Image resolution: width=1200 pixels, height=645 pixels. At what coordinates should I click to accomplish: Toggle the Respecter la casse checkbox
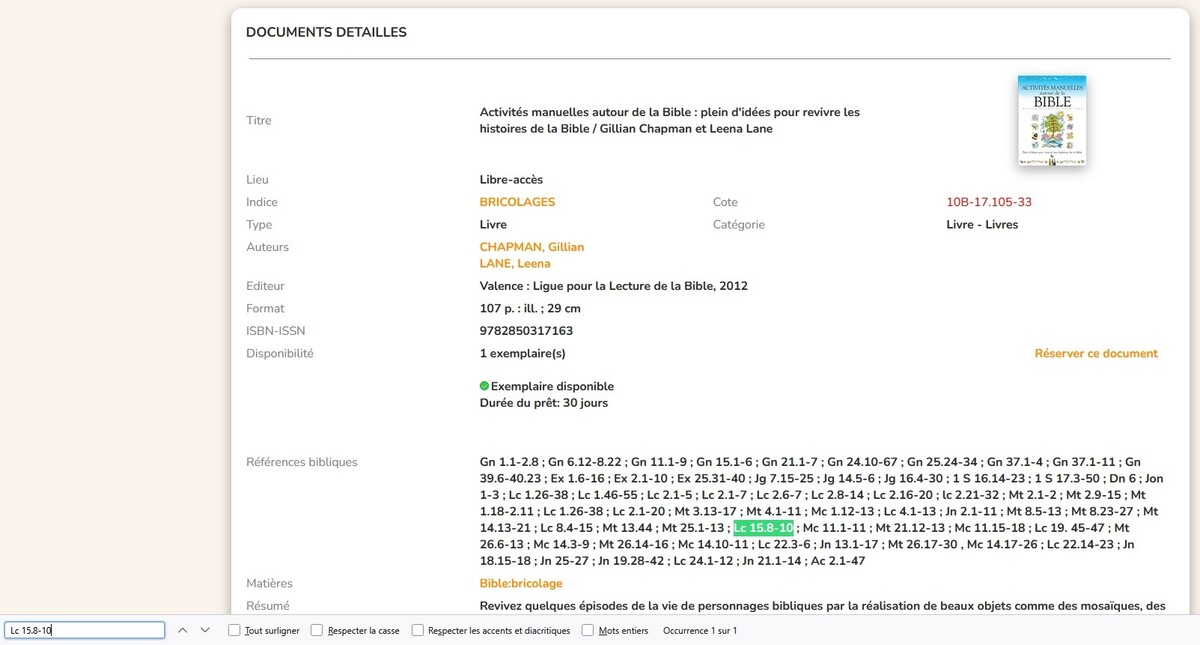[x=317, y=630]
